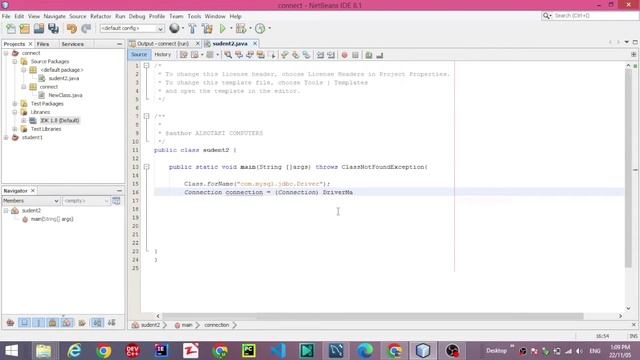Screen dimensions: 640x360
Task: Open the Navigate menu
Action: (x=55, y=16)
